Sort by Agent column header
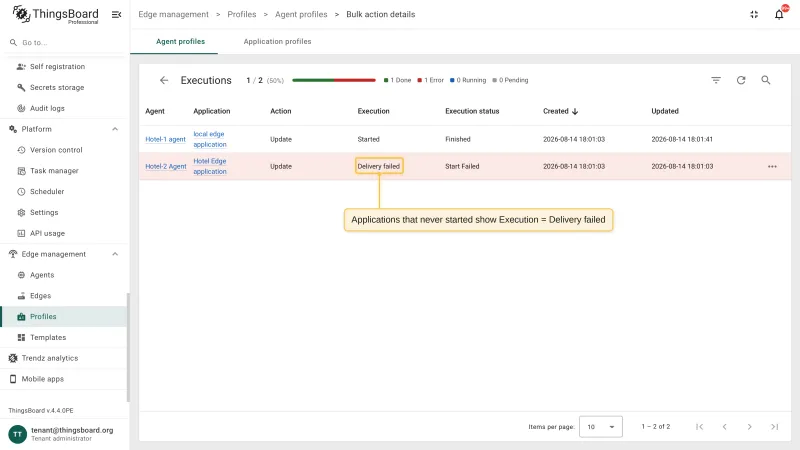This screenshot has width=800, height=450. 155,111
